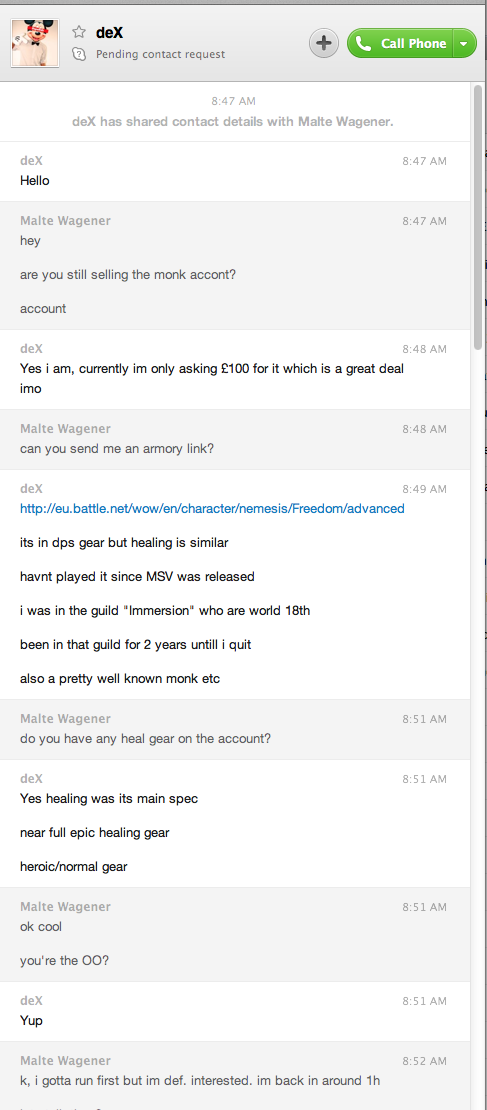Click the chat scrollbar thumb

click(x=479, y=217)
